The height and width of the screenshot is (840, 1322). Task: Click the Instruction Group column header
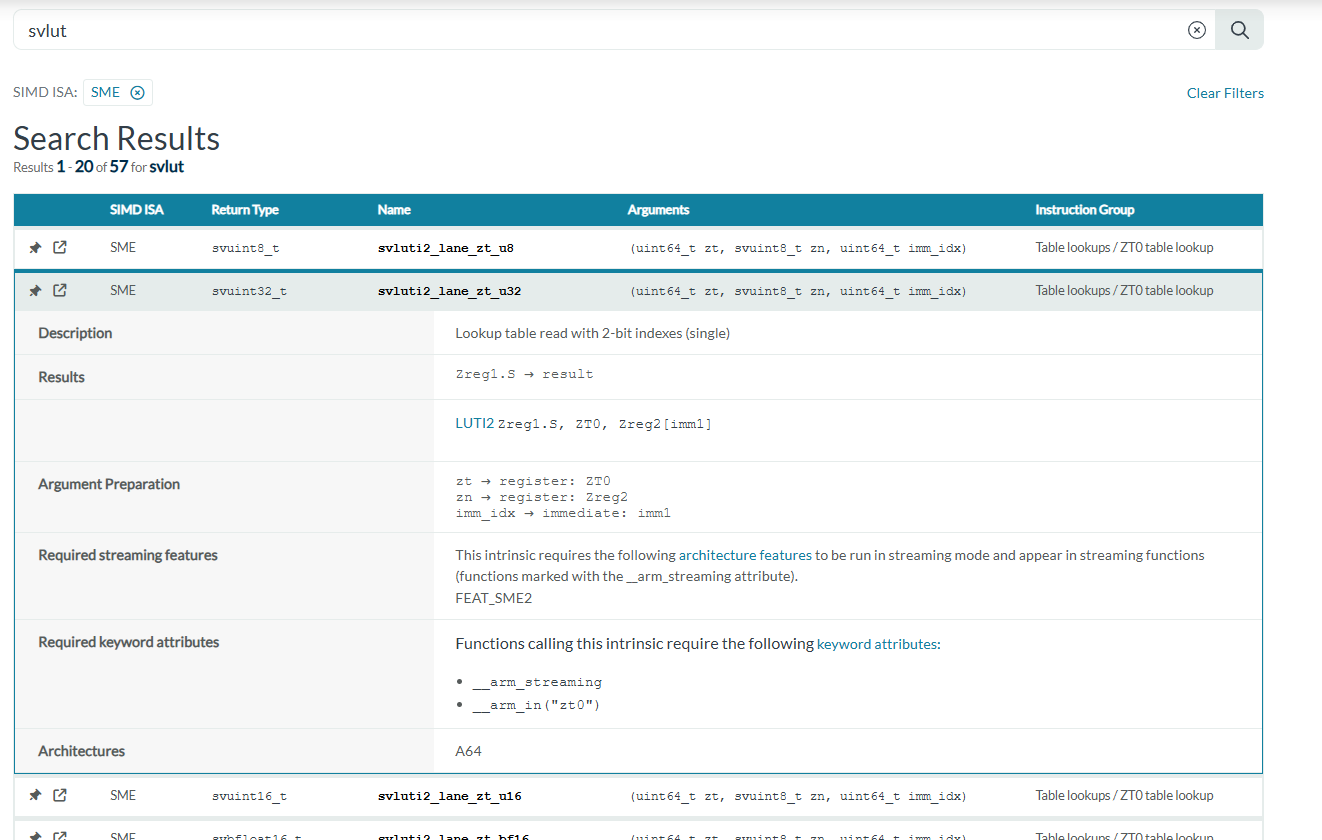[1084, 210]
